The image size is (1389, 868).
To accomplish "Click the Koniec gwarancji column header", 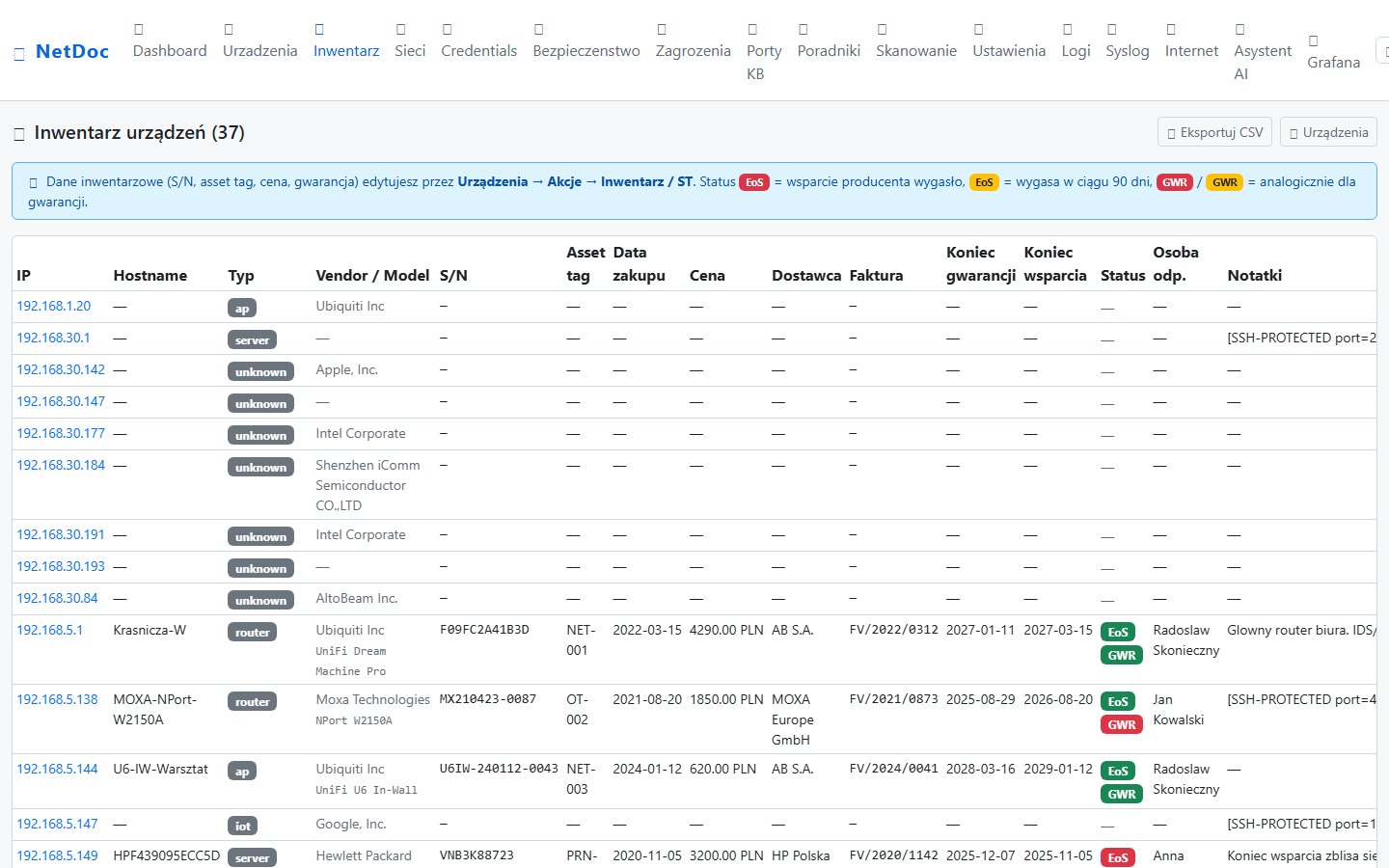I will pyautogui.click(x=980, y=263).
